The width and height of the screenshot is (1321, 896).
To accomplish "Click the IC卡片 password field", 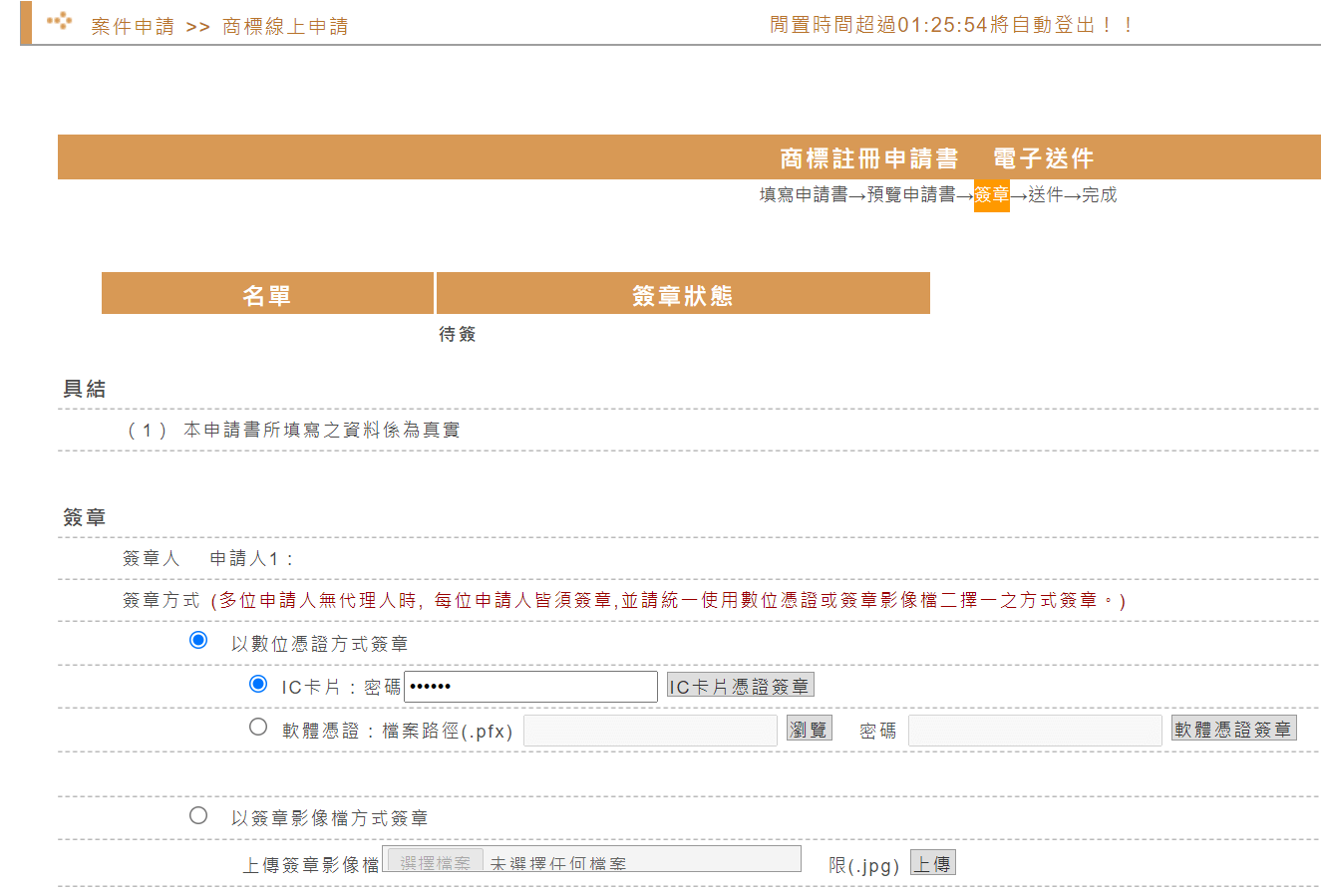I will point(530,687).
